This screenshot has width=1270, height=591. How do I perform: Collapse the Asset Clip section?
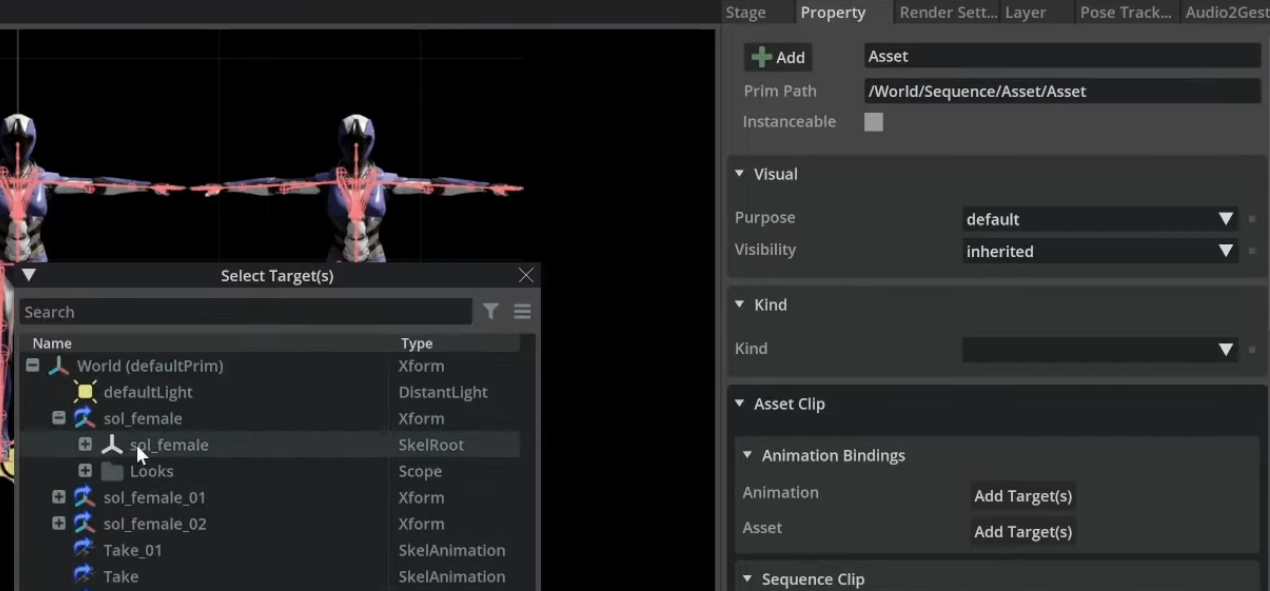click(x=739, y=403)
